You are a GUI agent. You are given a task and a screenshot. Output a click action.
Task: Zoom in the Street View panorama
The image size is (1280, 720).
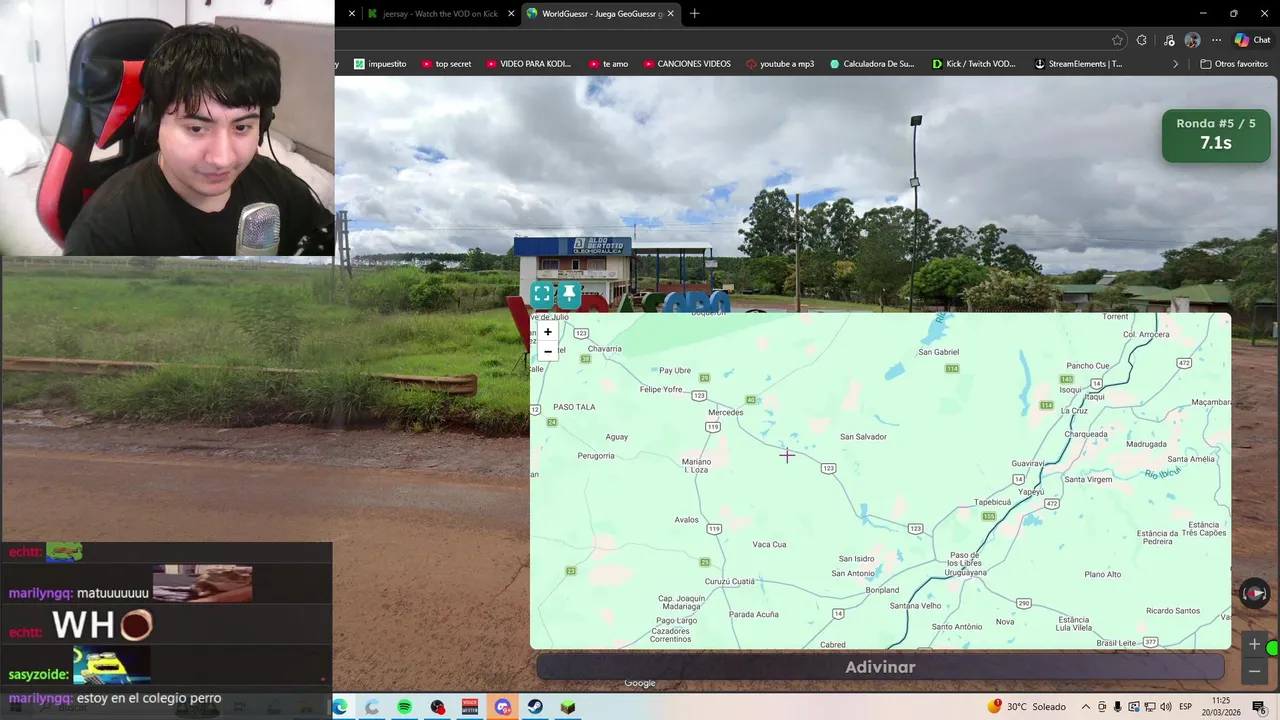(x=1254, y=644)
